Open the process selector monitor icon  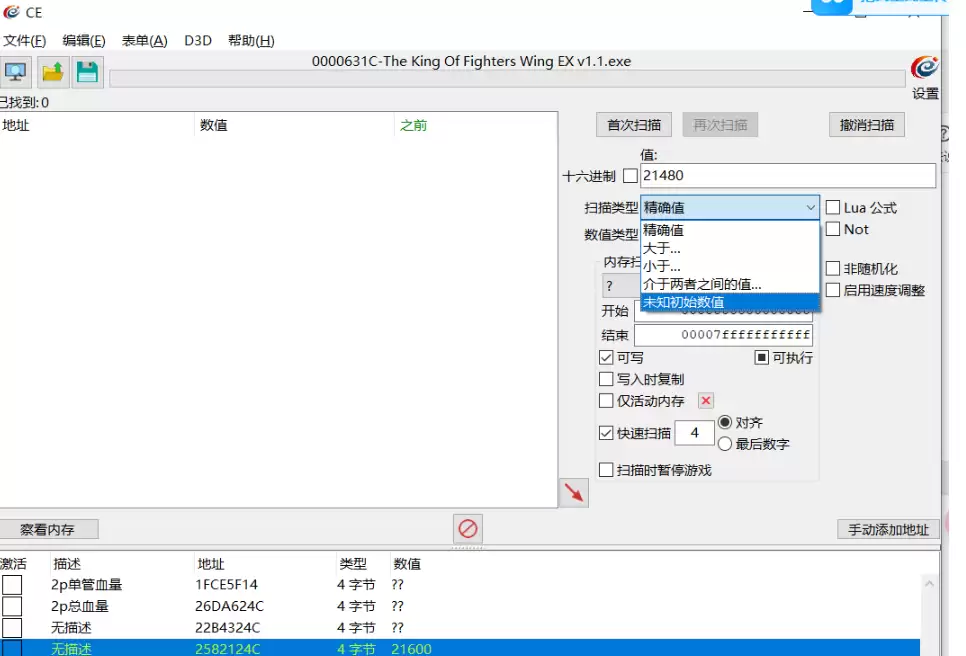pyautogui.click(x=15, y=73)
